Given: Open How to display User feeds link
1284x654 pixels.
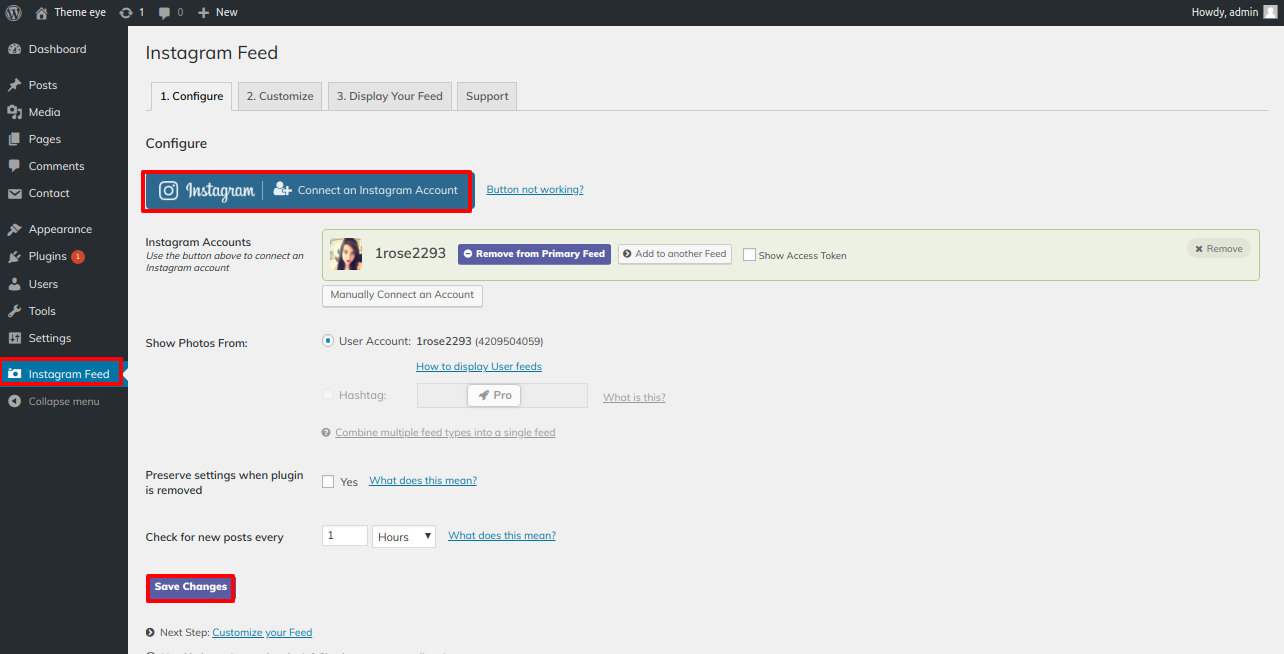Looking at the screenshot, I should tap(479, 367).
